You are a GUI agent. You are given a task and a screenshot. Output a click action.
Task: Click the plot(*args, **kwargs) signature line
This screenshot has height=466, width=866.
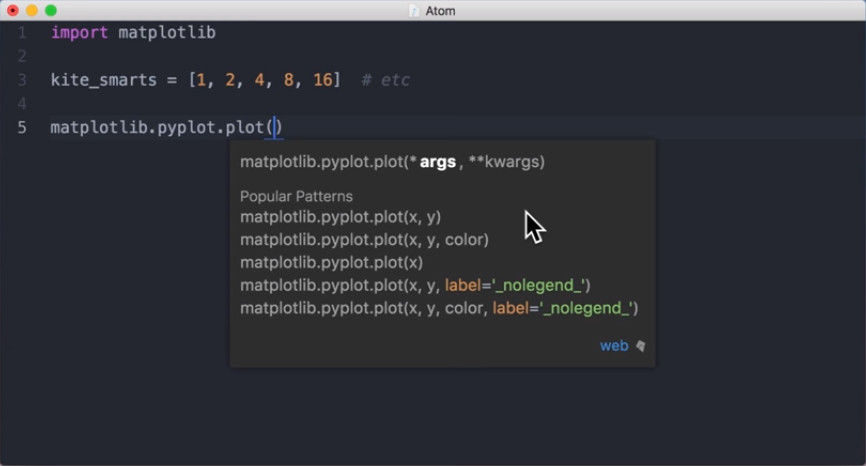point(392,162)
